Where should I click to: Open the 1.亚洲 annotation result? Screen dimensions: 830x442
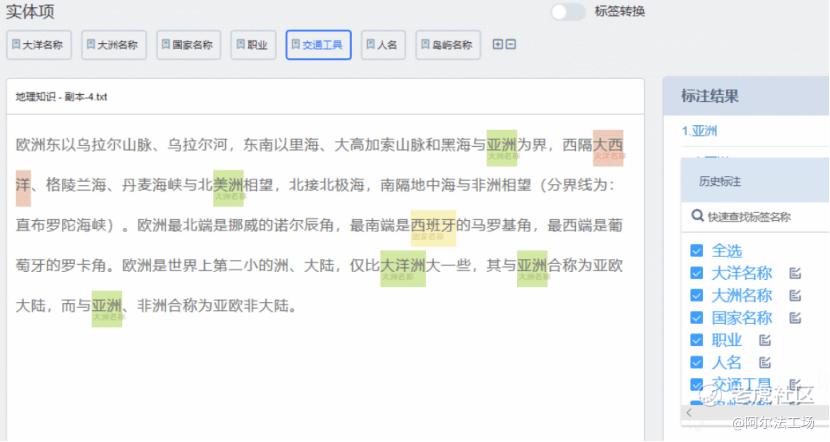coord(699,131)
